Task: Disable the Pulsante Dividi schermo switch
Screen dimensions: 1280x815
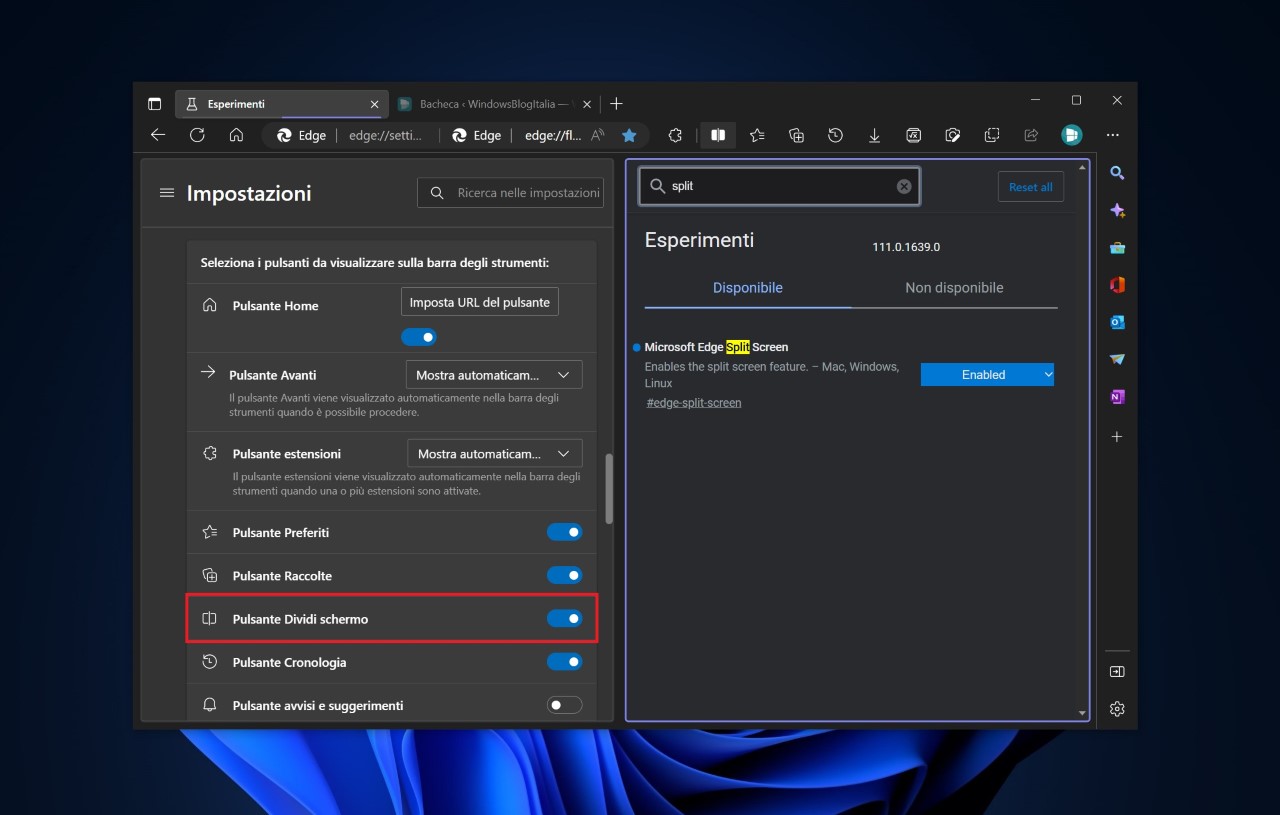Action: click(x=564, y=618)
